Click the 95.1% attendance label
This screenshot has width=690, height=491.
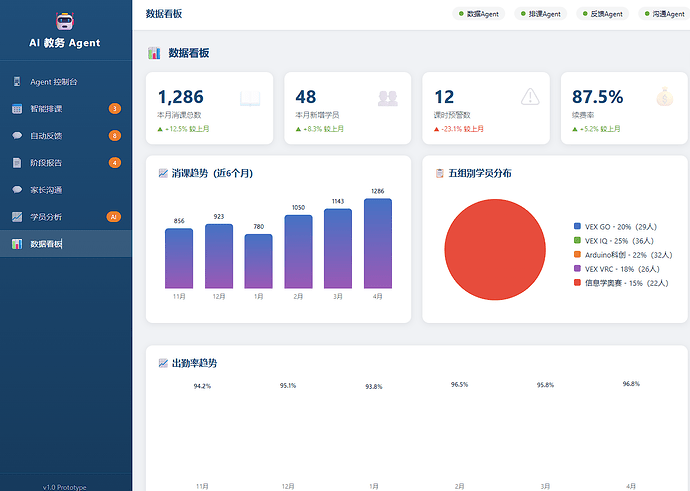288,385
